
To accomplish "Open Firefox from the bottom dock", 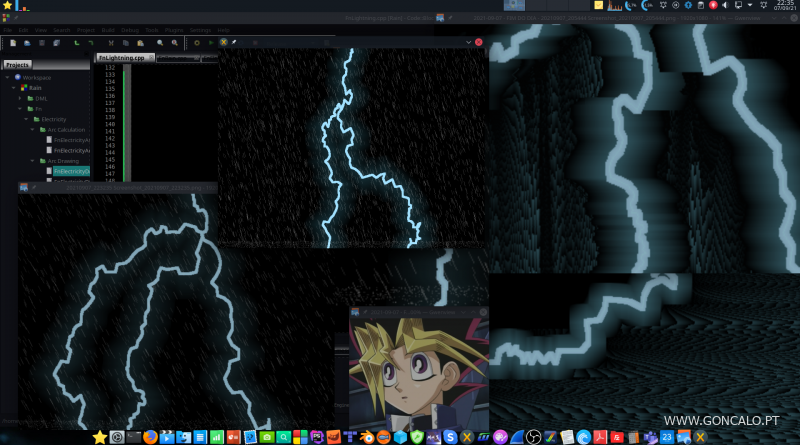I will [150, 437].
